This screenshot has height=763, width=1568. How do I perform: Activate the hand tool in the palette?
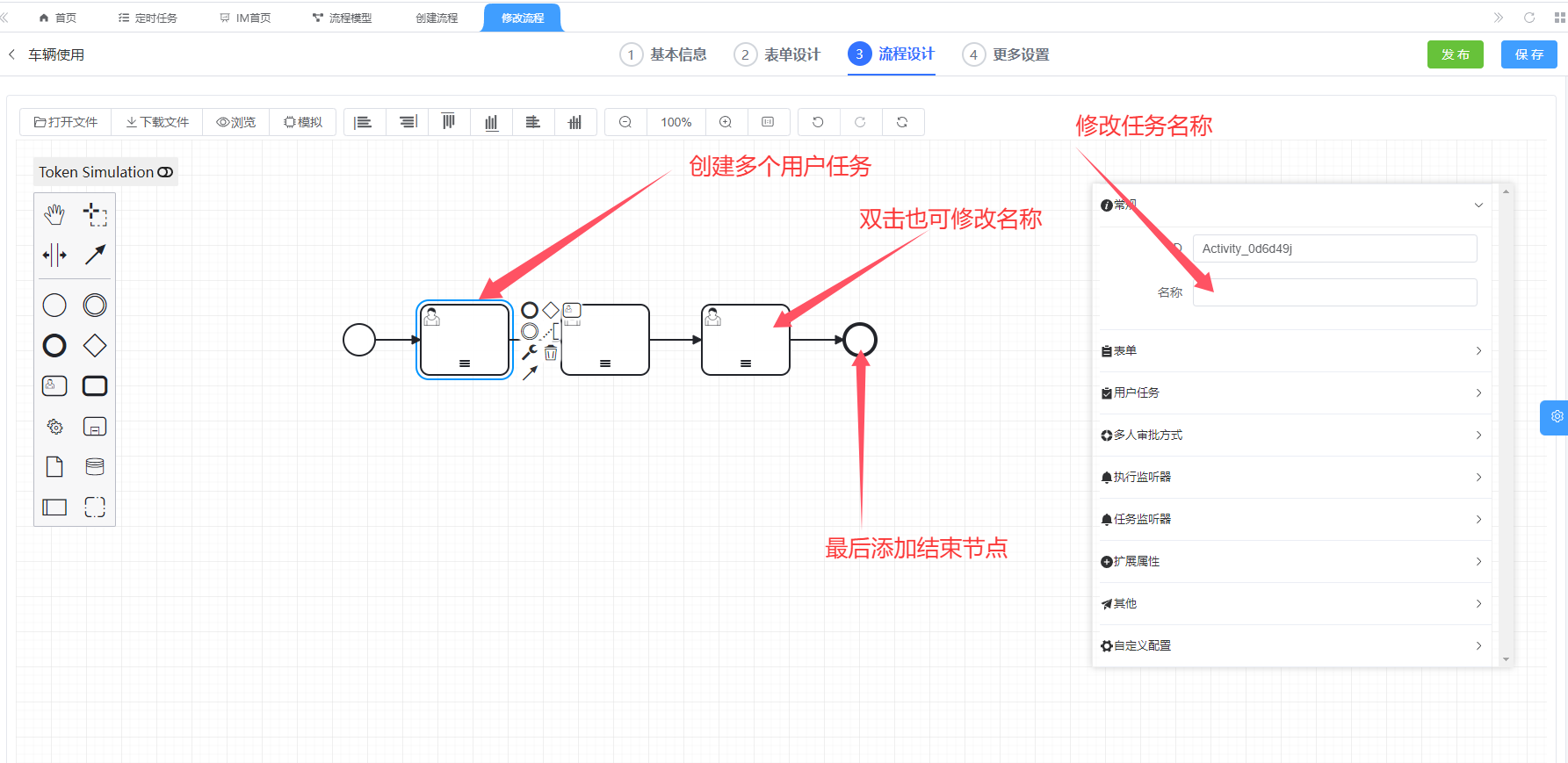(x=54, y=213)
